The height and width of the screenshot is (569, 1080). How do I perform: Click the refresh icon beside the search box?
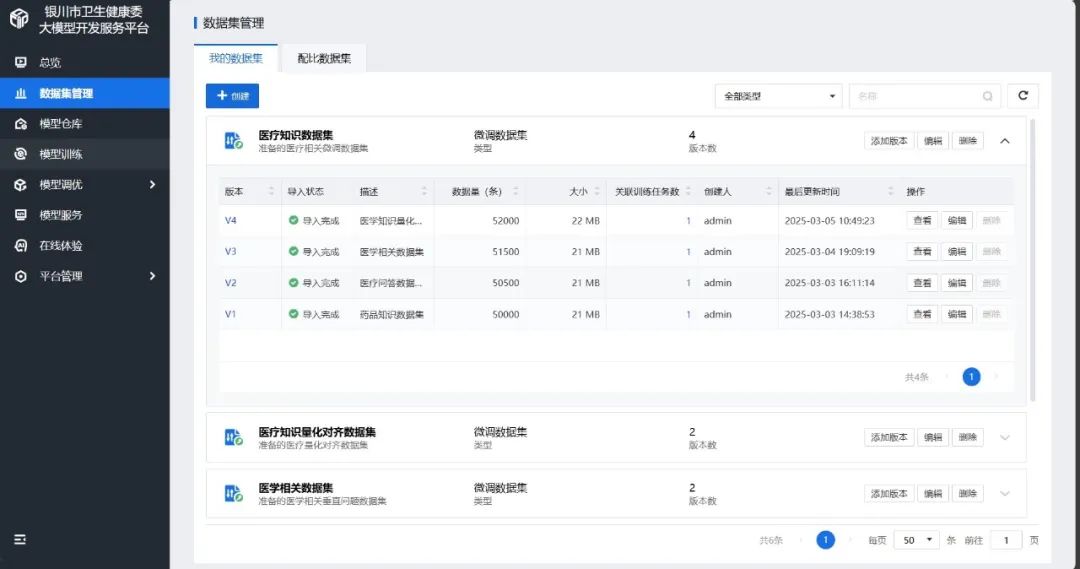point(1022,96)
